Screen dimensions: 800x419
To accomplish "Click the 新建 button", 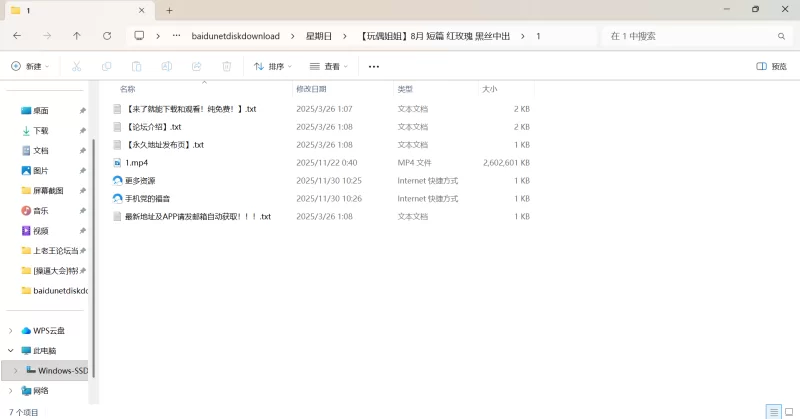I will coord(30,66).
